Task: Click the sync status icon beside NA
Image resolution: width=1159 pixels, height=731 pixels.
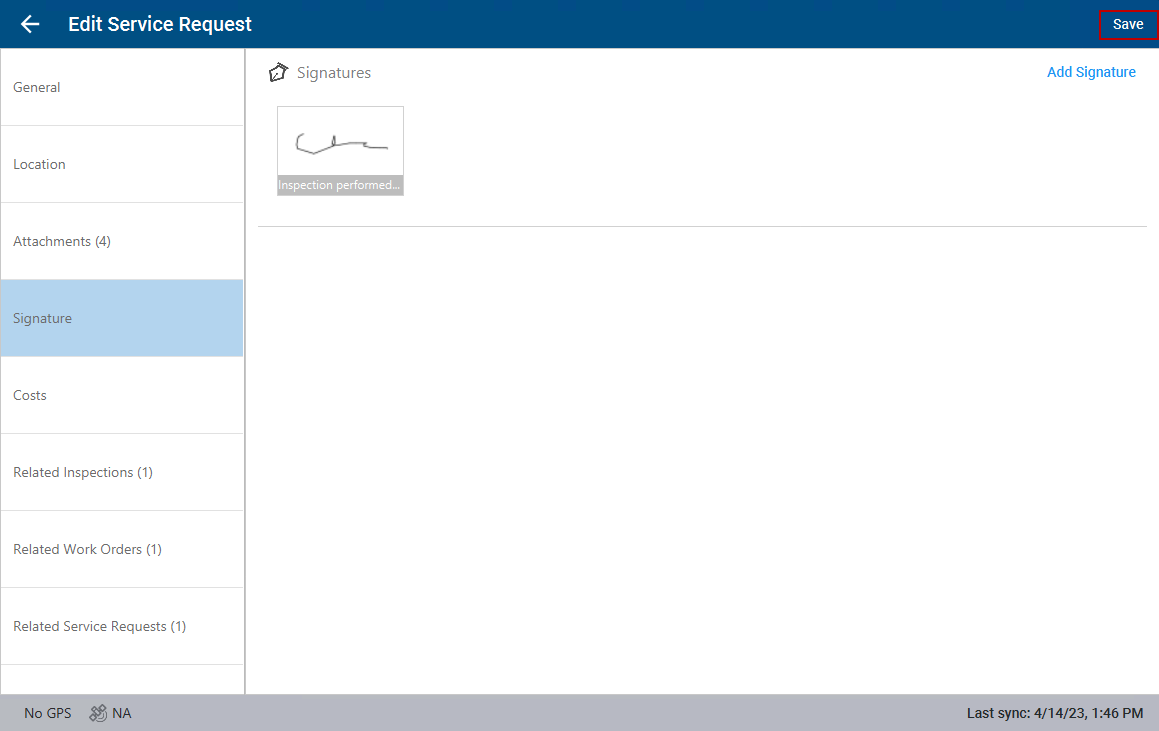Action: coord(98,713)
